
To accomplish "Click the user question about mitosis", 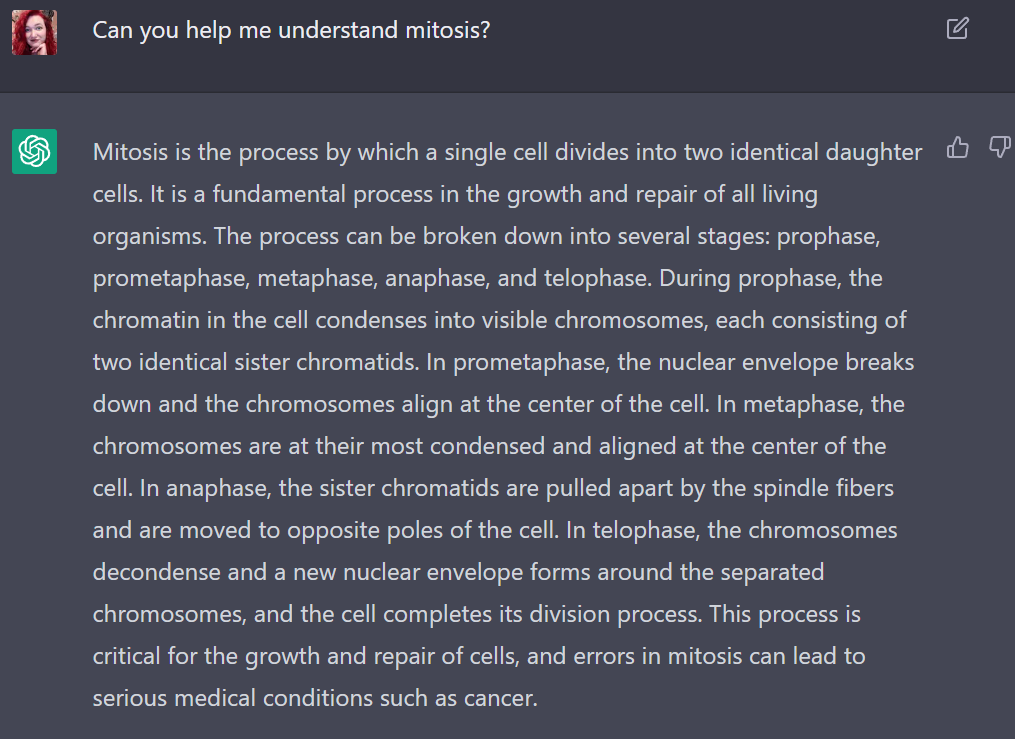I will point(291,30).
